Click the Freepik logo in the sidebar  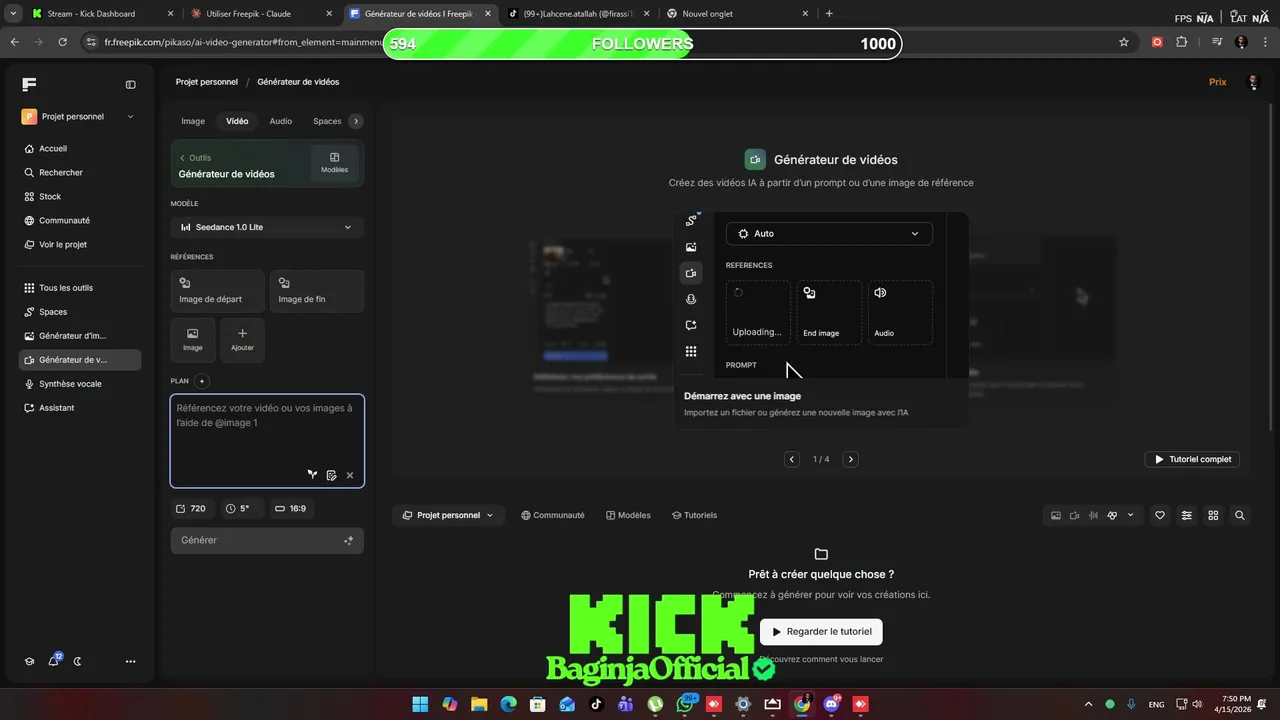tap(29, 84)
